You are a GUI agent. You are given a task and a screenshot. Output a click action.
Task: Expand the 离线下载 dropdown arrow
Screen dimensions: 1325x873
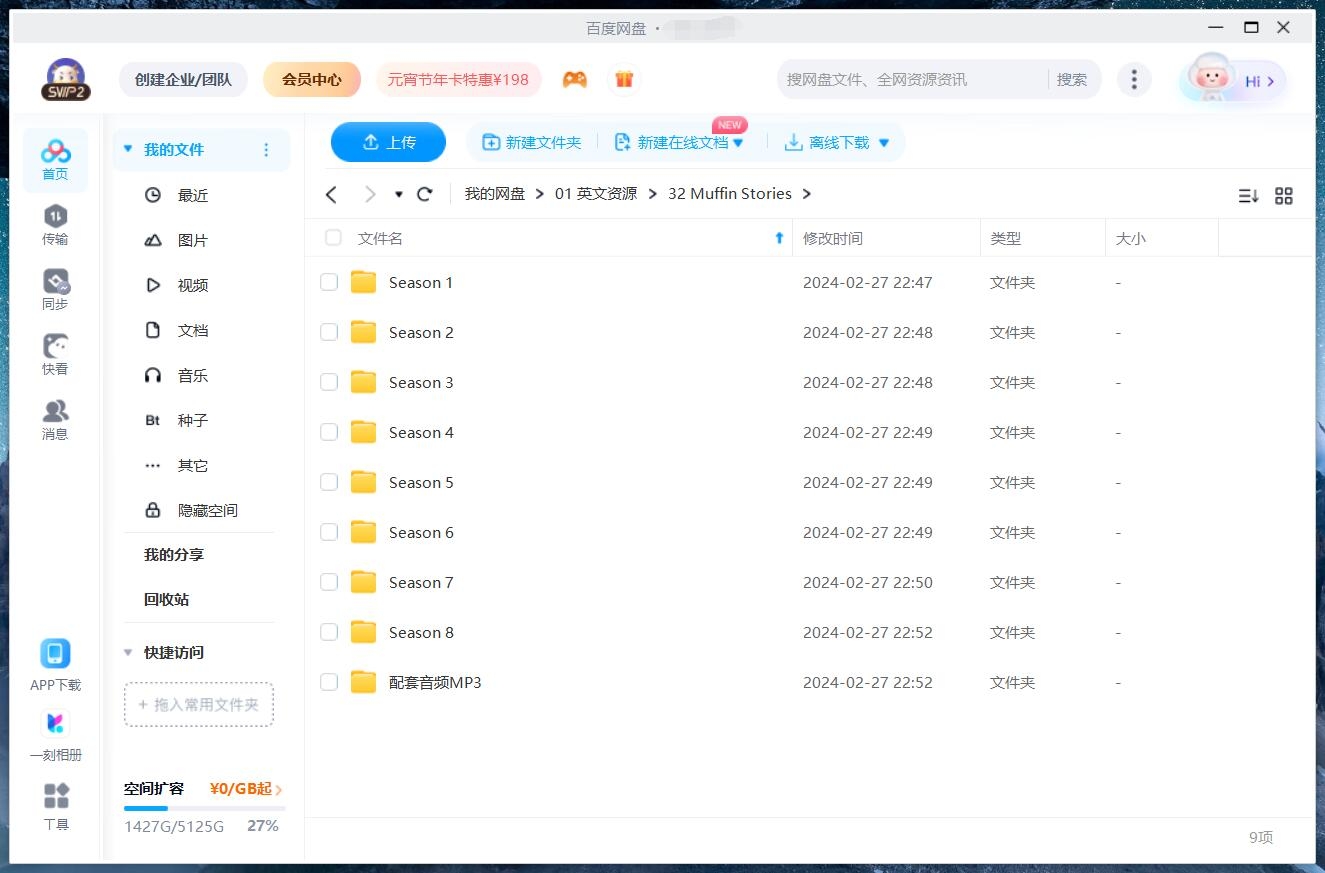coord(883,142)
